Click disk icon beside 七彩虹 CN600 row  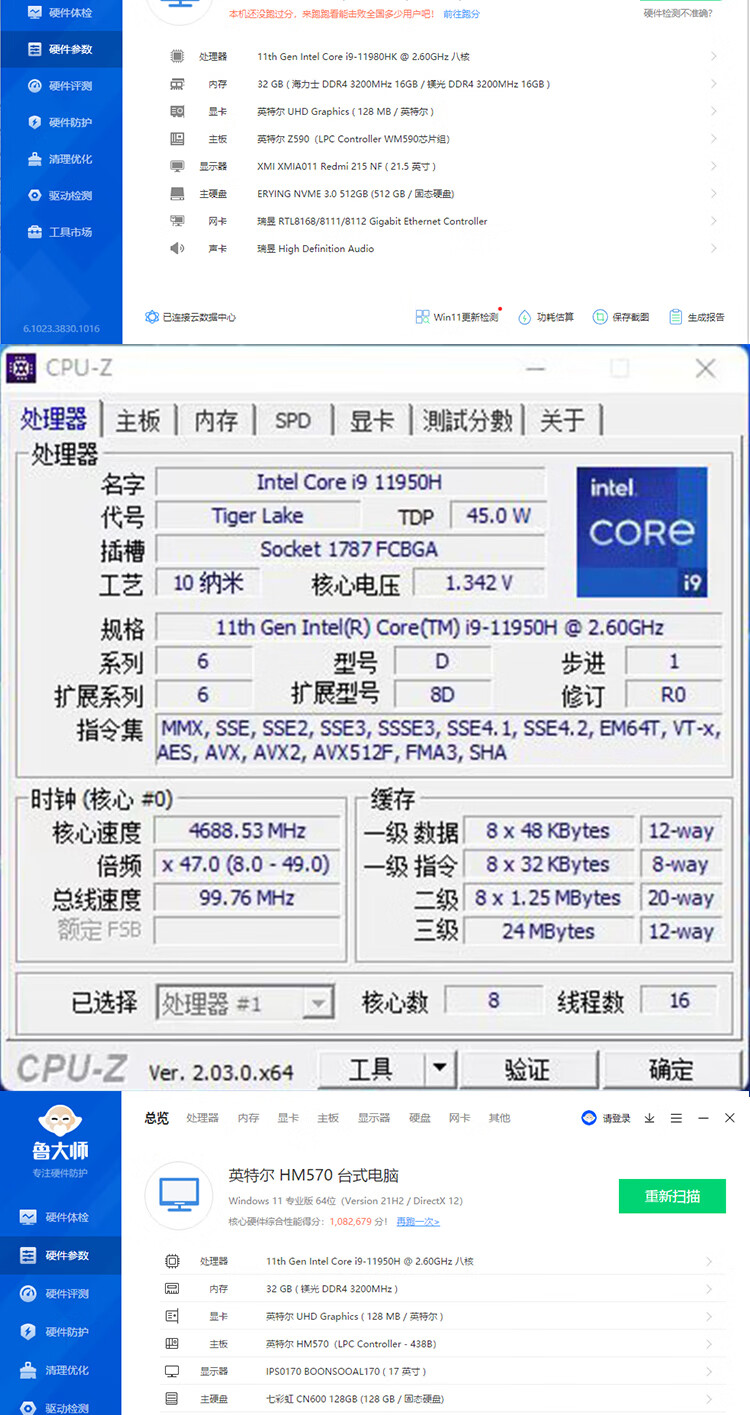172,1399
